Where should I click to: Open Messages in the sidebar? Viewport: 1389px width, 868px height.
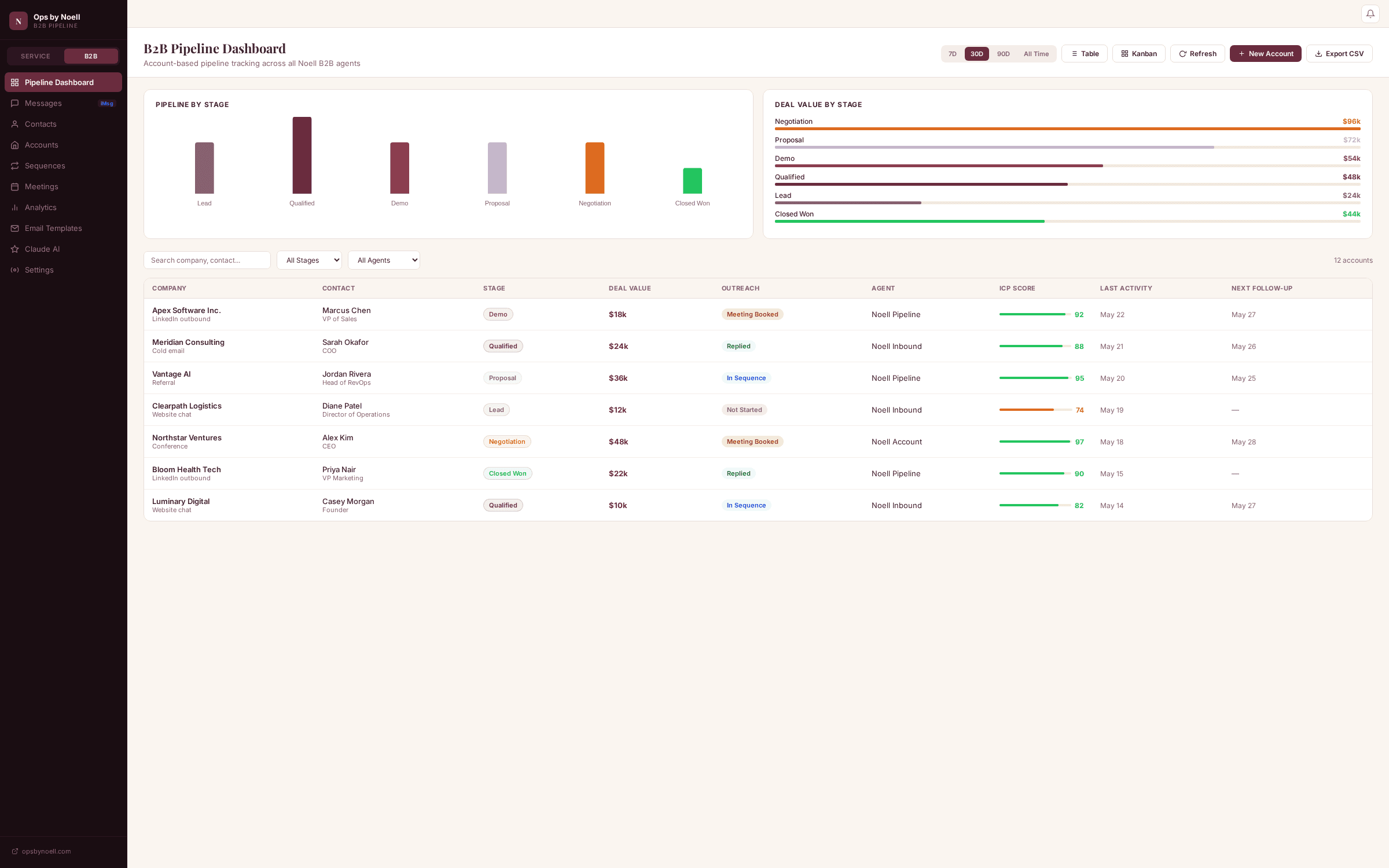tap(63, 103)
